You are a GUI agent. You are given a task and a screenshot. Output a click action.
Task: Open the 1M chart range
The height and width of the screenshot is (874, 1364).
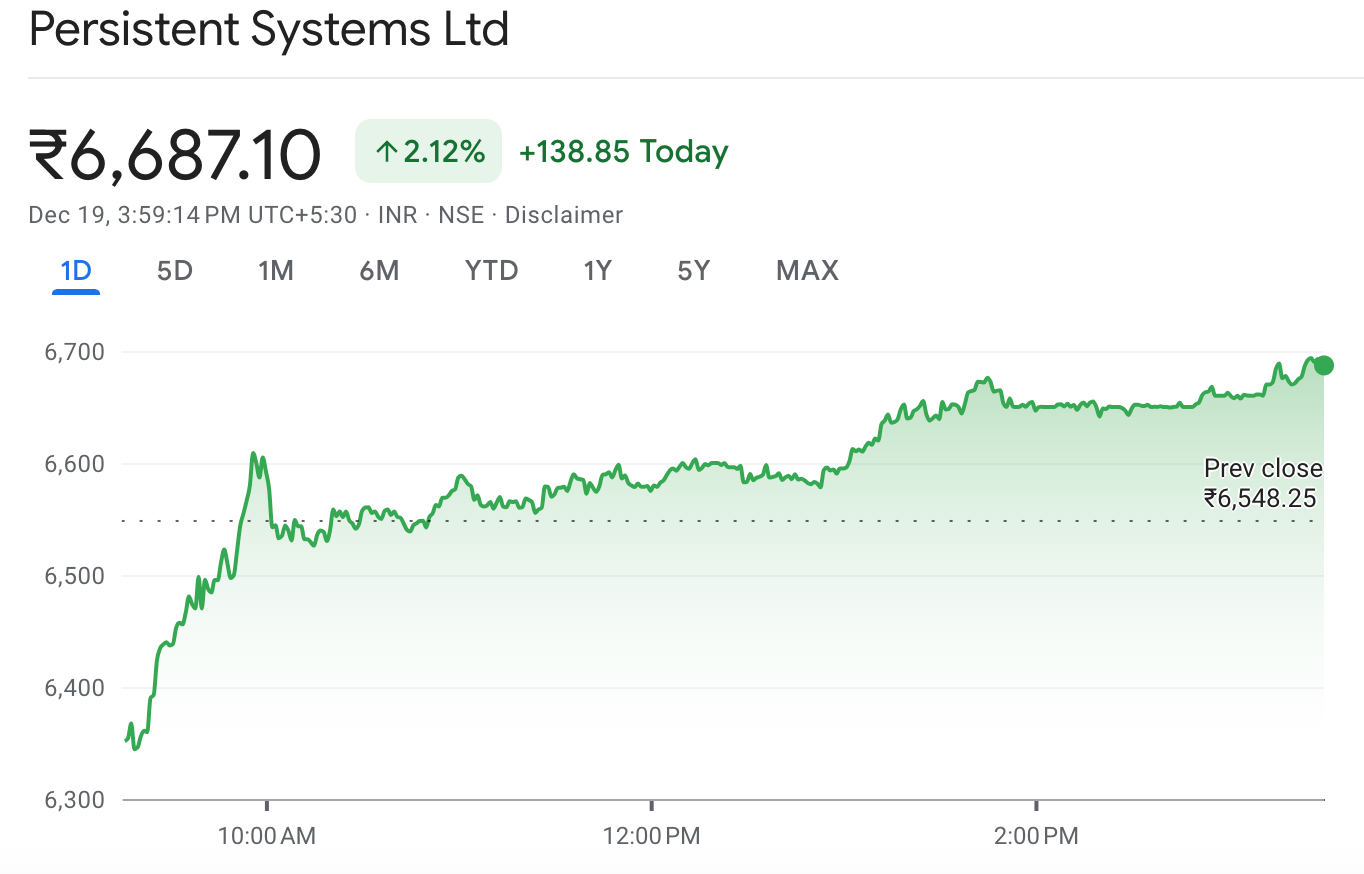point(275,271)
